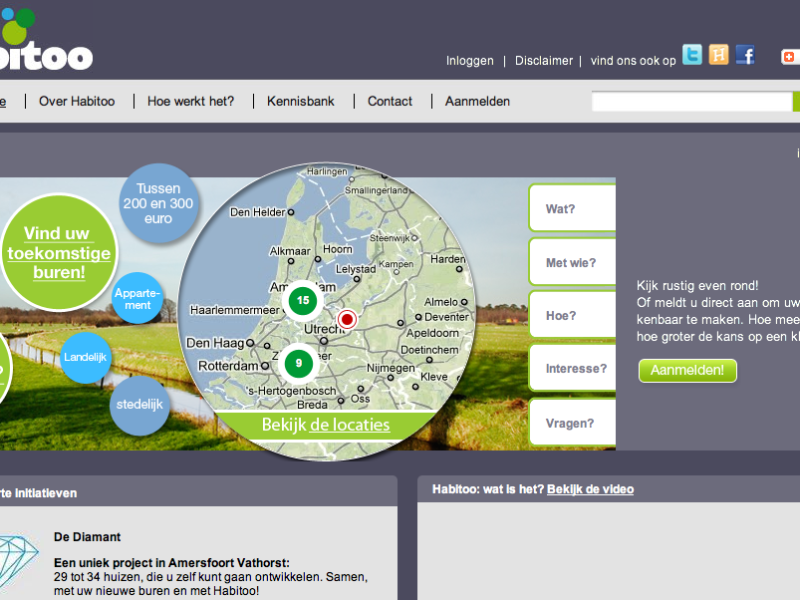The height and width of the screenshot is (600, 800).
Task: Open the Disclaimer link
Action: click(x=544, y=61)
